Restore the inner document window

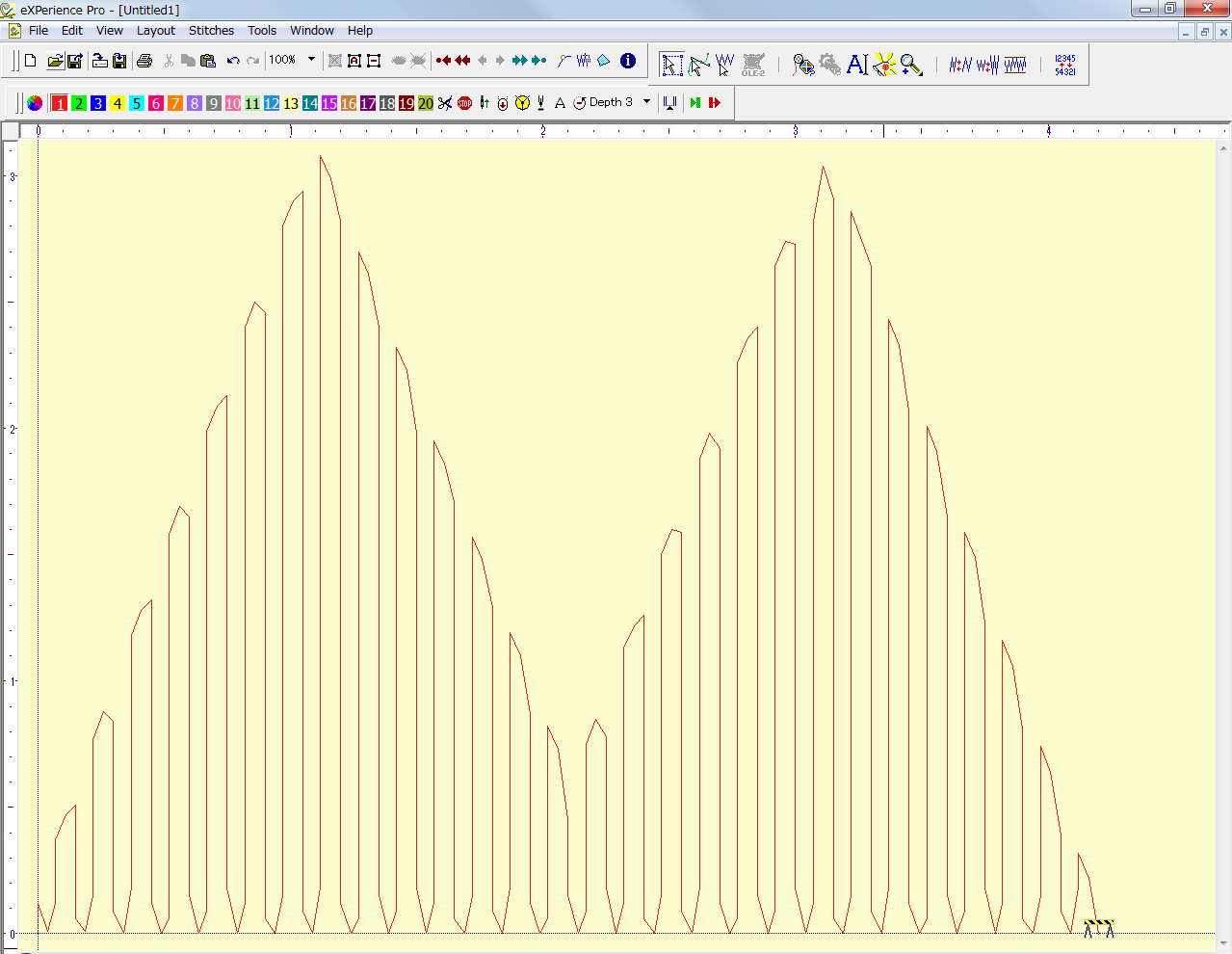(1204, 32)
